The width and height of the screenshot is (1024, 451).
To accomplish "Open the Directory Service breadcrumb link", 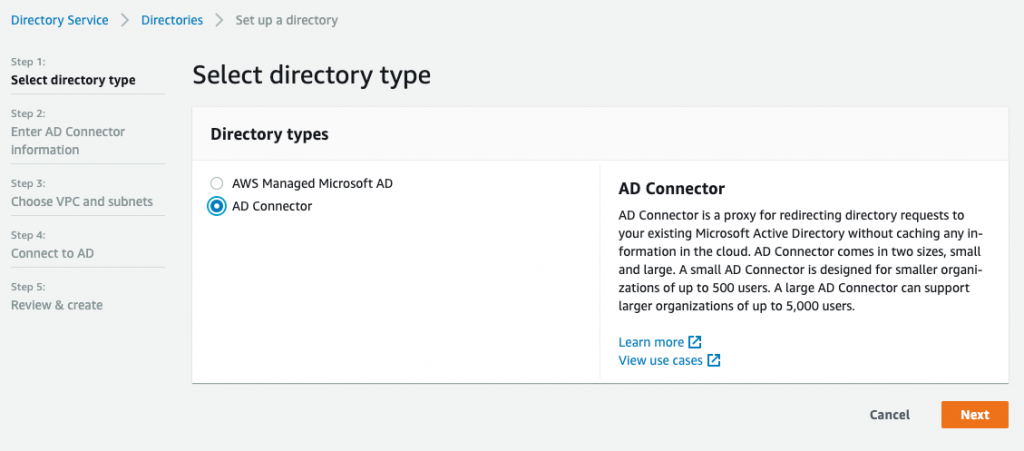I will tap(59, 20).
